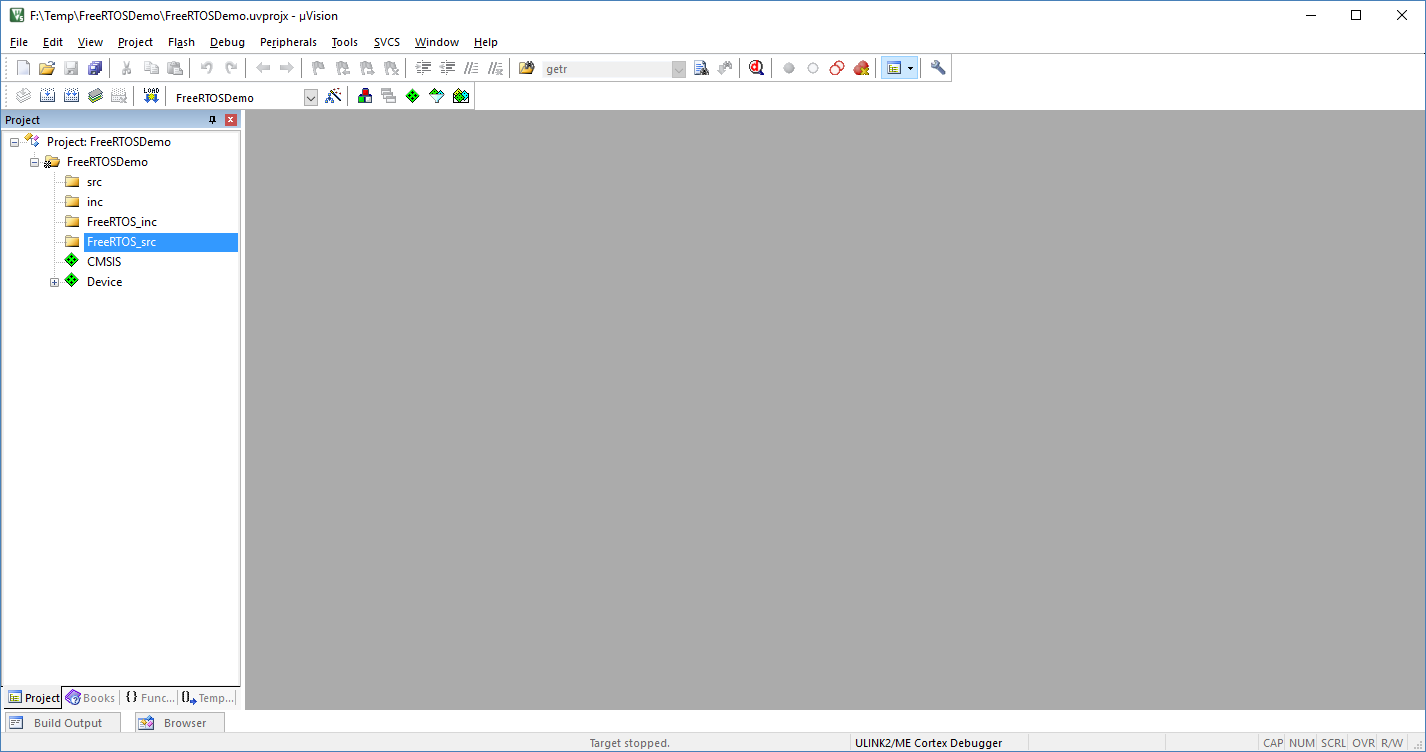Open Manage Run-Time Environment green diamond icon
This screenshot has height=752, width=1426.
[x=413, y=96]
